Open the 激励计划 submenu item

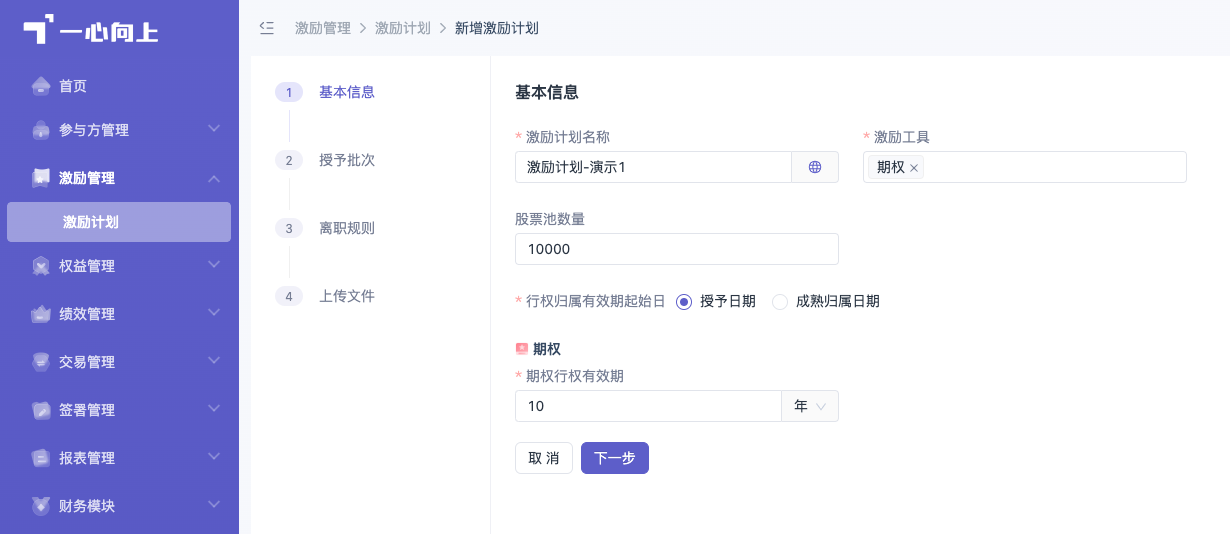pyautogui.click(x=119, y=222)
